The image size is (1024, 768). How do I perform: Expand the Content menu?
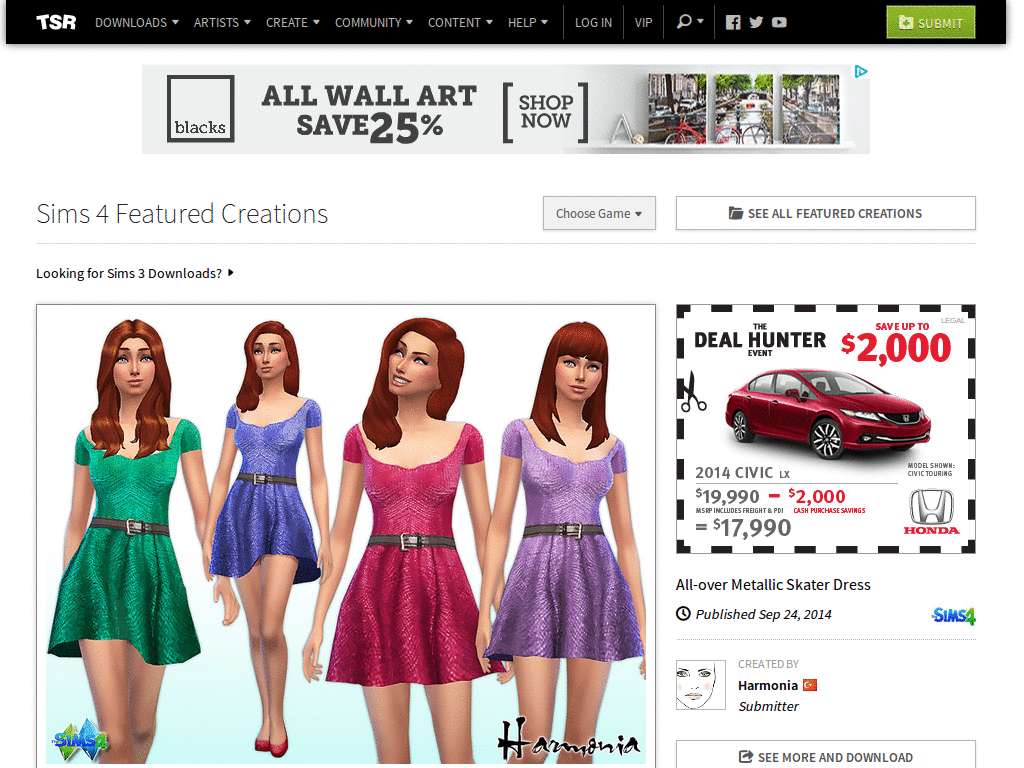pos(460,22)
